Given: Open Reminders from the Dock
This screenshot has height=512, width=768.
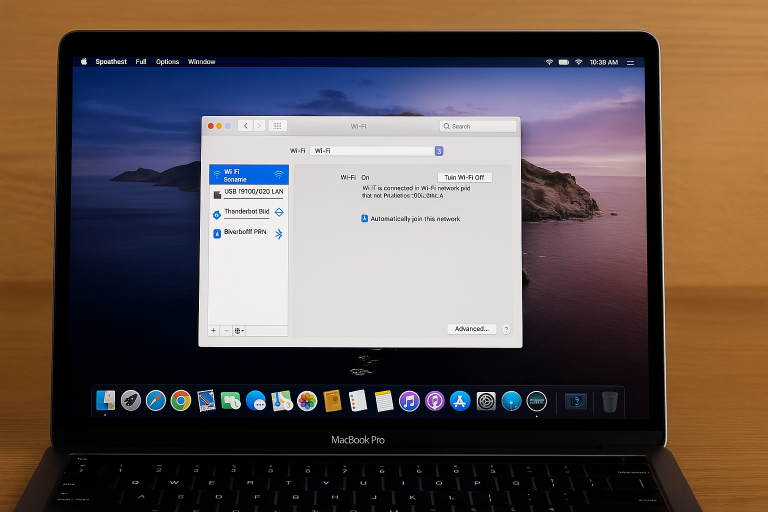Looking at the screenshot, I should [358, 401].
